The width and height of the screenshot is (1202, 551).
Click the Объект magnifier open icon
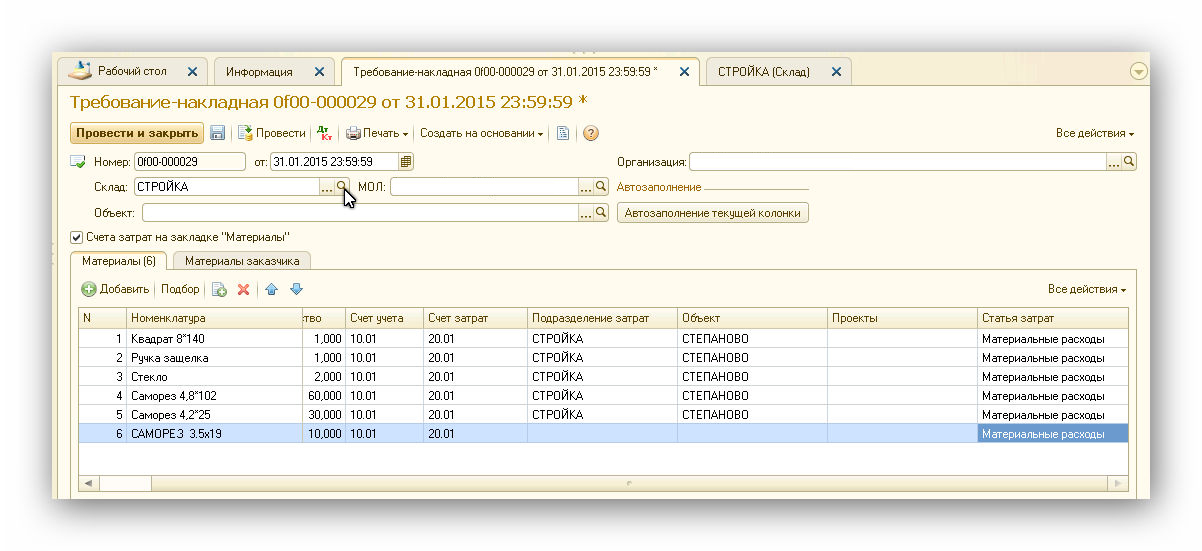coord(601,212)
